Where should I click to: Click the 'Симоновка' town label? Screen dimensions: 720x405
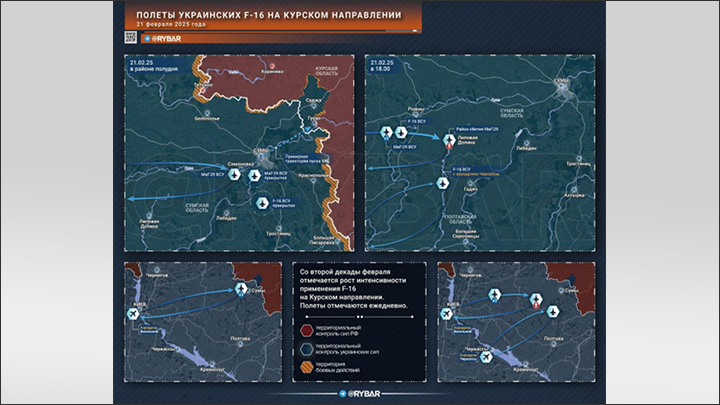(x=241, y=164)
